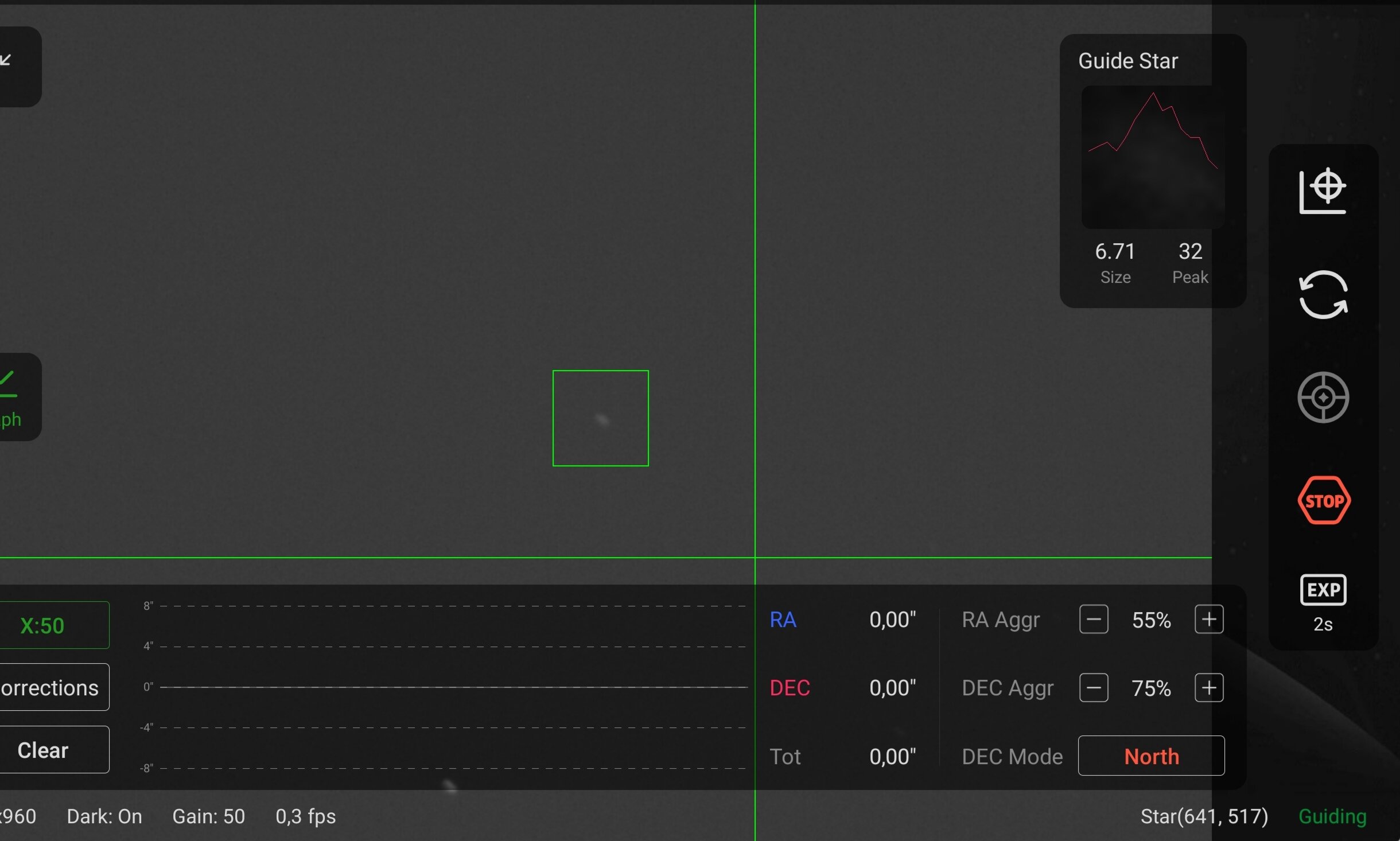Increase RA Aggr with plus button
1400x841 pixels.
pos(1209,620)
